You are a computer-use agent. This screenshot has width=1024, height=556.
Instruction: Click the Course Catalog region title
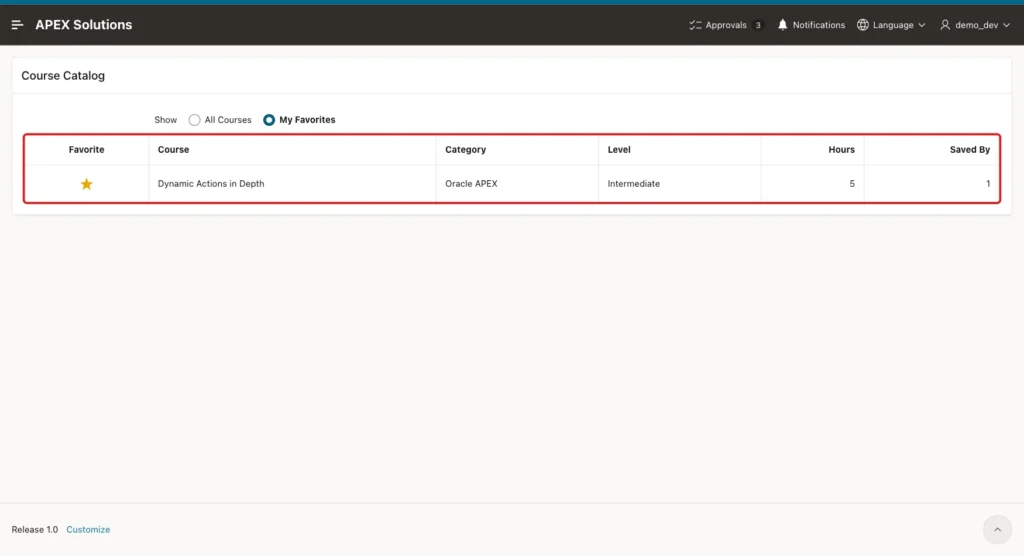pos(63,76)
